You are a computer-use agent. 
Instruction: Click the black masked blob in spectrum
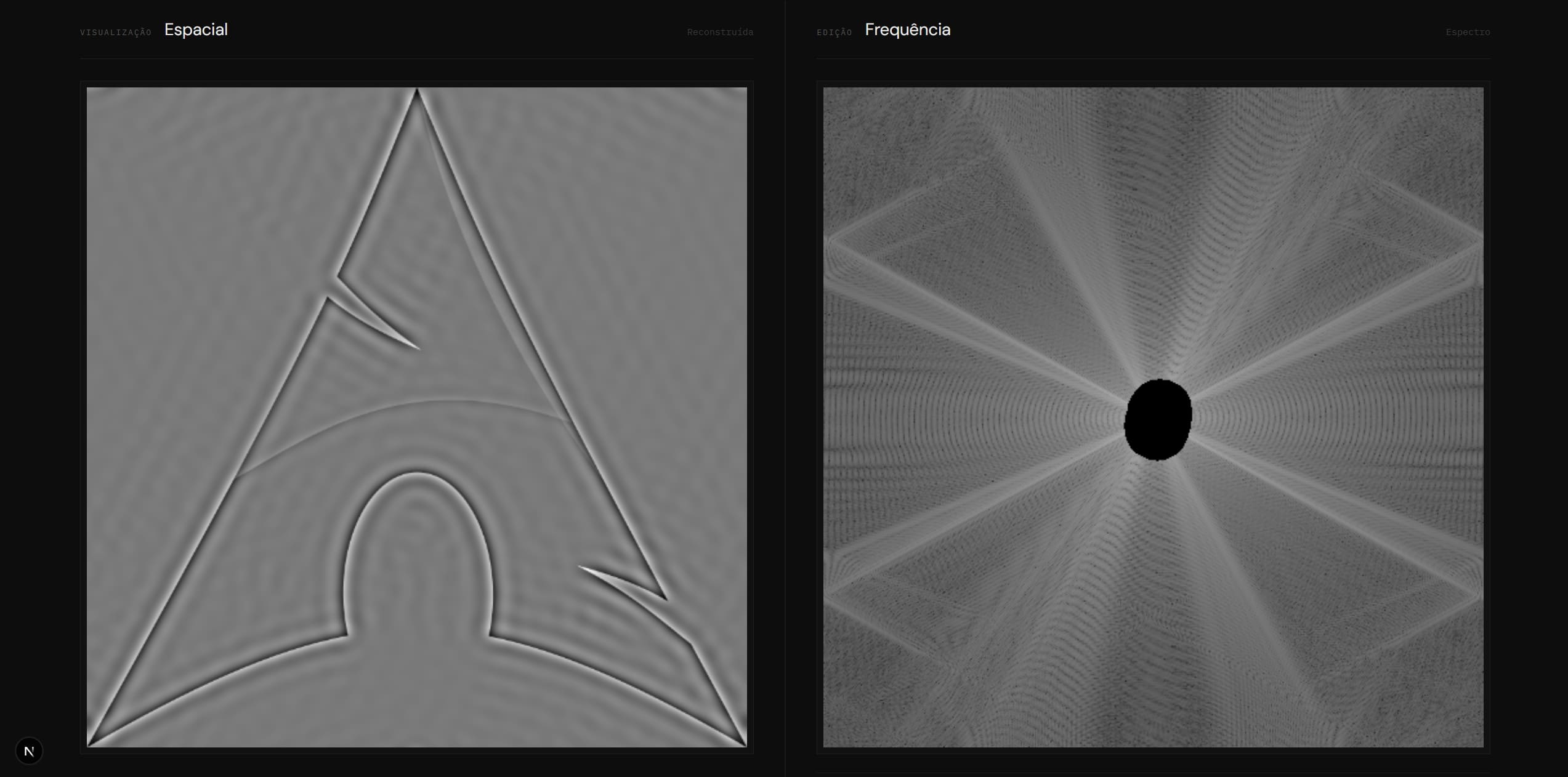tap(1158, 420)
